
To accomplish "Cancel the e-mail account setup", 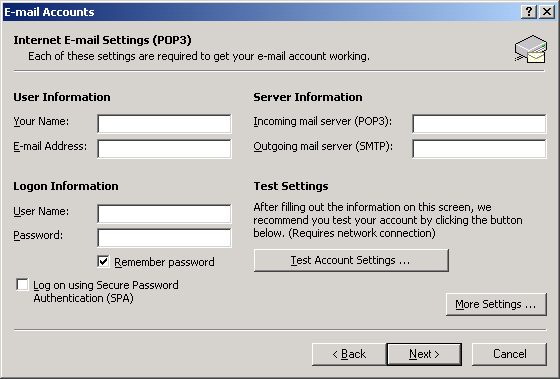I will coord(509,354).
